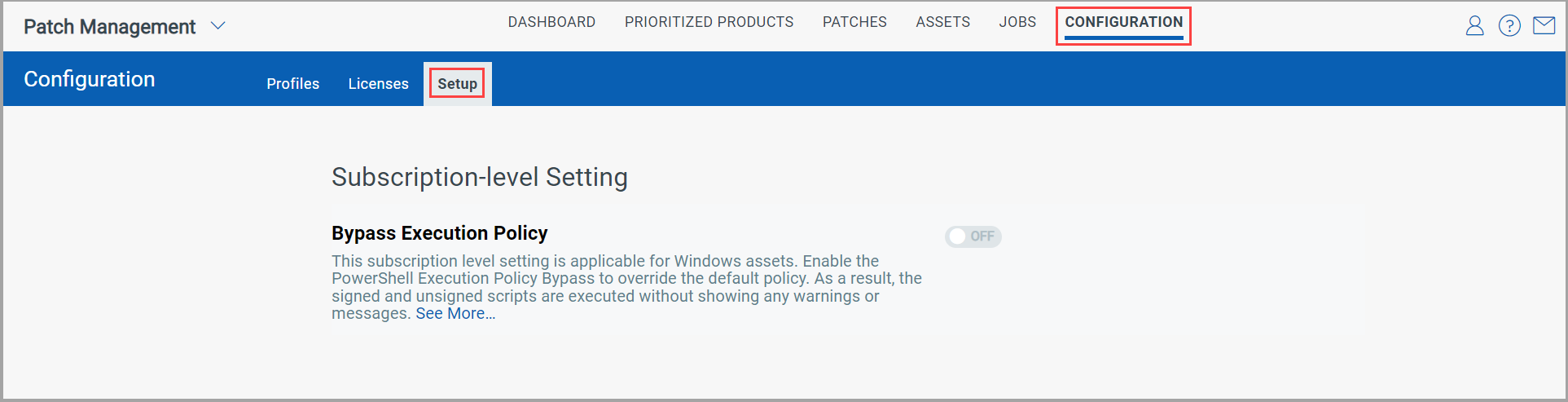The width and height of the screenshot is (1568, 402).
Task: Open the Licenses sub-tab
Action: point(378,84)
